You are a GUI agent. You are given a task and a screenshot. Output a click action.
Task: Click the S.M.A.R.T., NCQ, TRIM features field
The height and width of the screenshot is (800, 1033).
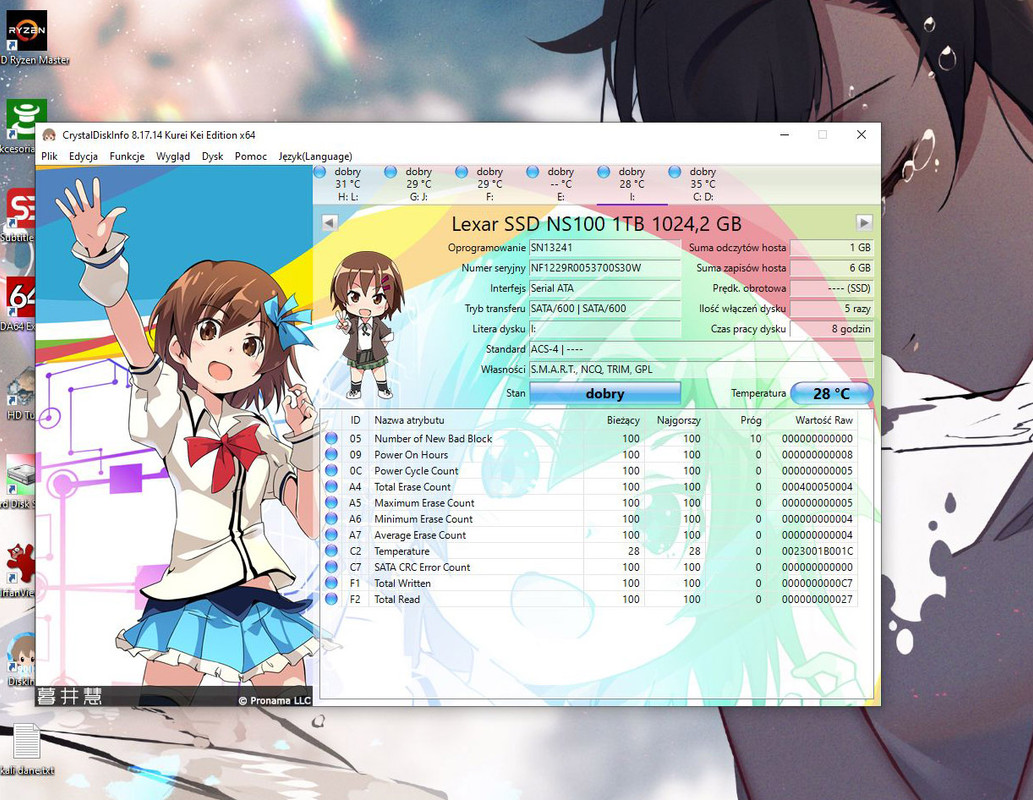pyautogui.click(x=702, y=369)
